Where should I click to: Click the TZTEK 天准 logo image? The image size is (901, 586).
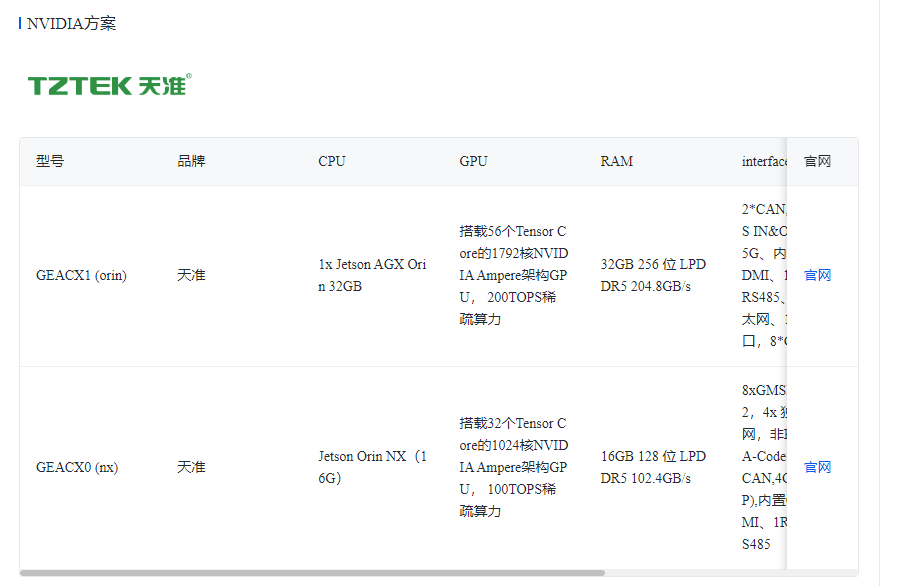point(110,86)
